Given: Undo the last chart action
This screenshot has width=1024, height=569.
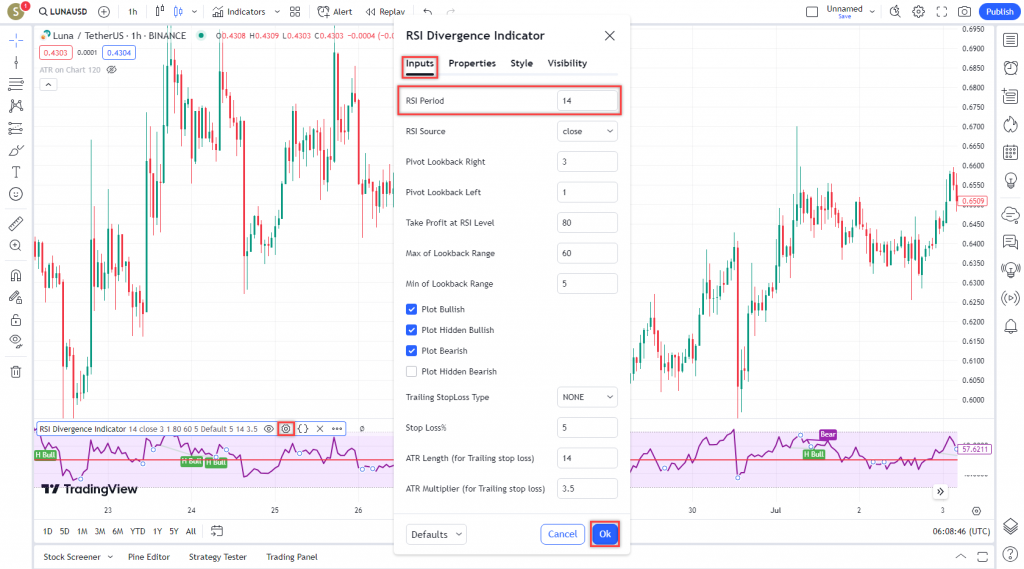Looking at the screenshot, I should pyautogui.click(x=428, y=12).
